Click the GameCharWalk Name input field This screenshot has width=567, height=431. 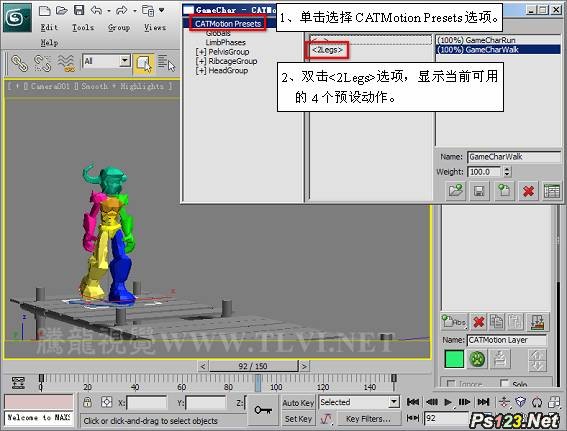[x=513, y=157]
